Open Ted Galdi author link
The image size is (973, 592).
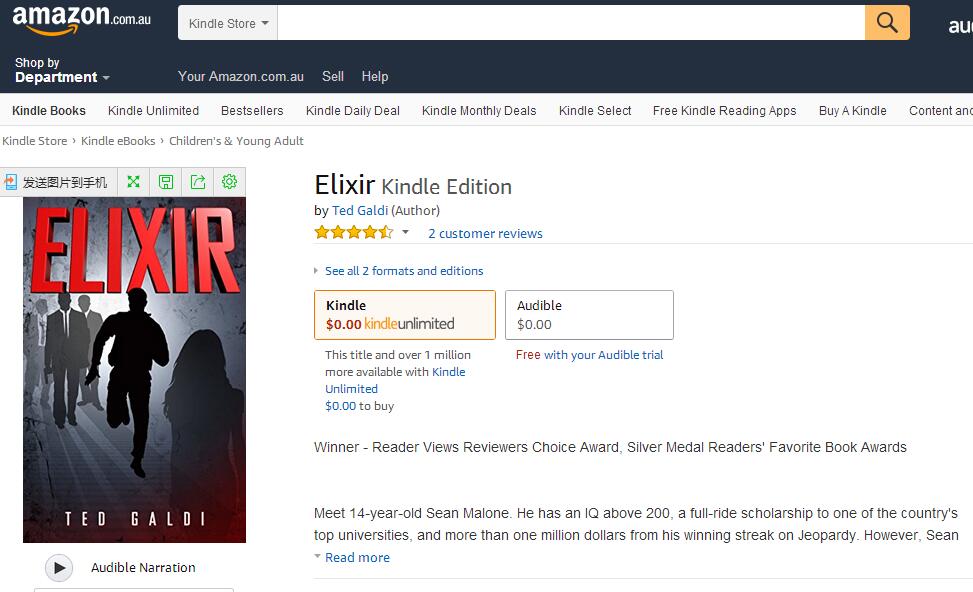pos(360,210)
